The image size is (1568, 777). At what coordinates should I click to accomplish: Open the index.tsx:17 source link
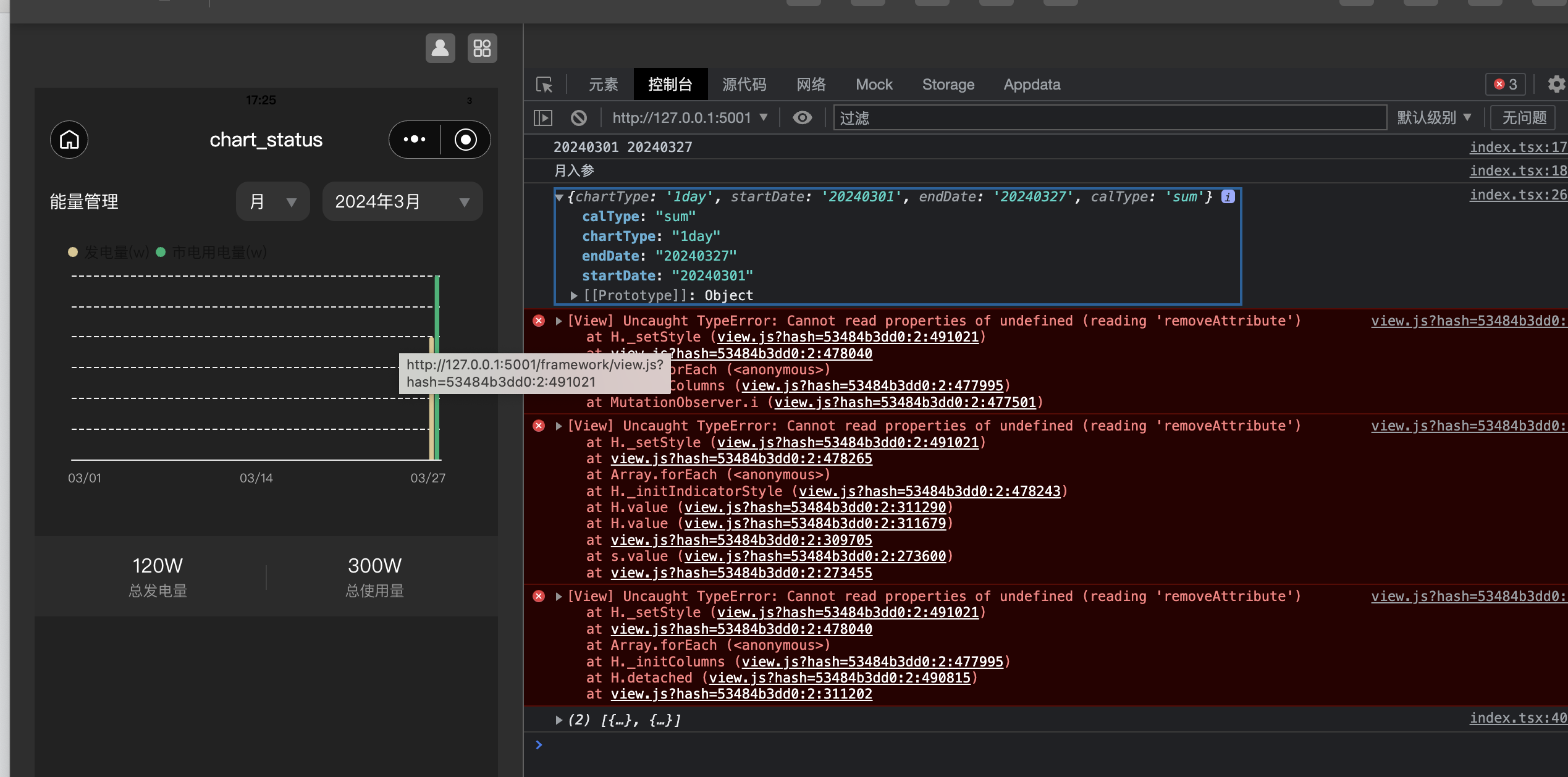tap(1518, 147)
